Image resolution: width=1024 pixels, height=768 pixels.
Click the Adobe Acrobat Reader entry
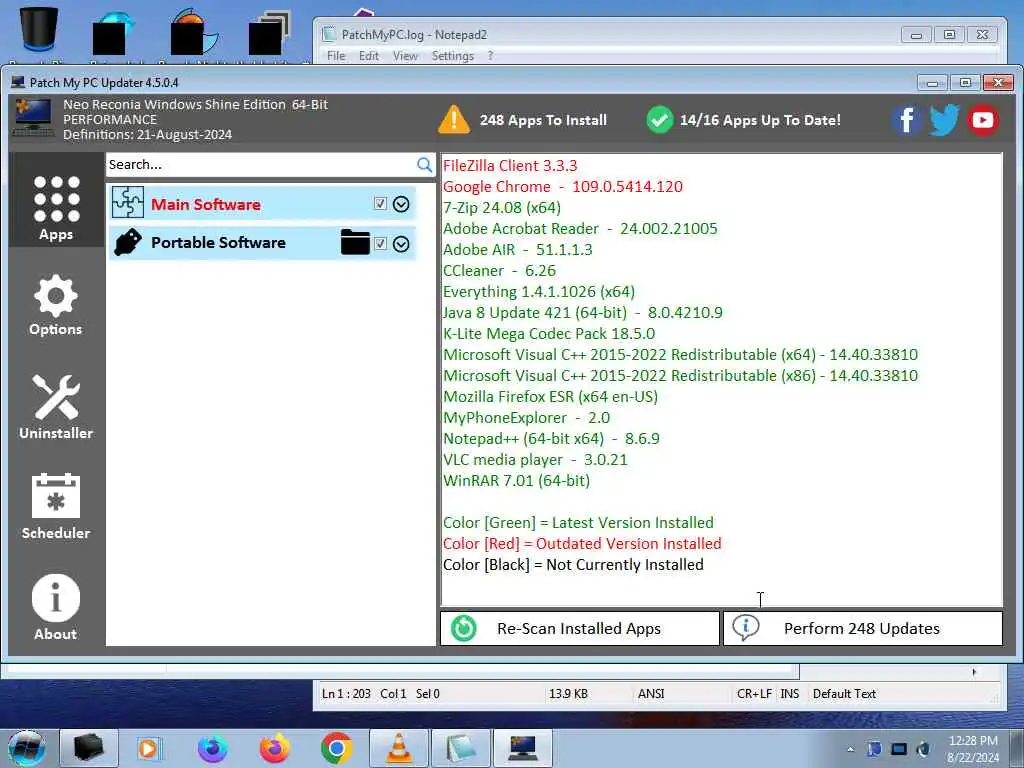[x=580, y=229]
